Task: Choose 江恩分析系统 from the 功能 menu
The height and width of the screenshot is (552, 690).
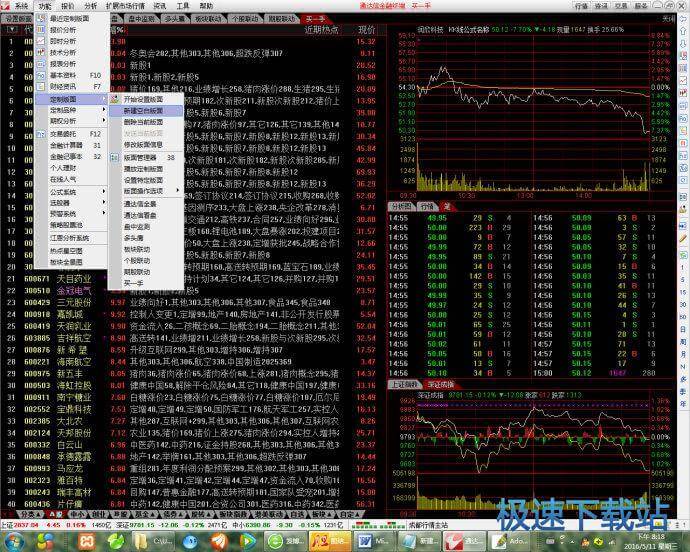Action: tap(71, 238)
